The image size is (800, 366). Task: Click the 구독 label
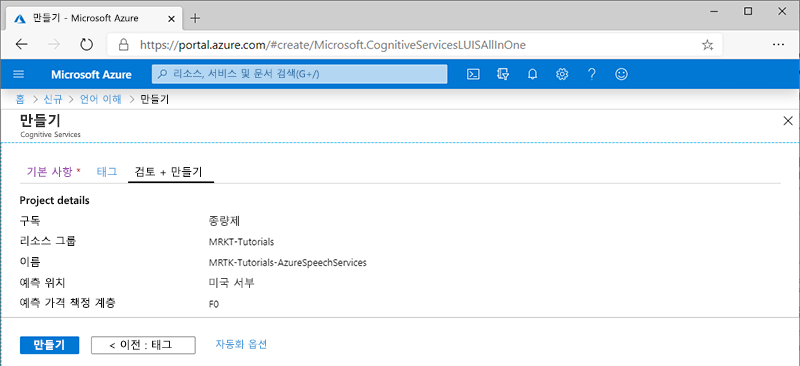pyautogui.click(x=30, y=221)
